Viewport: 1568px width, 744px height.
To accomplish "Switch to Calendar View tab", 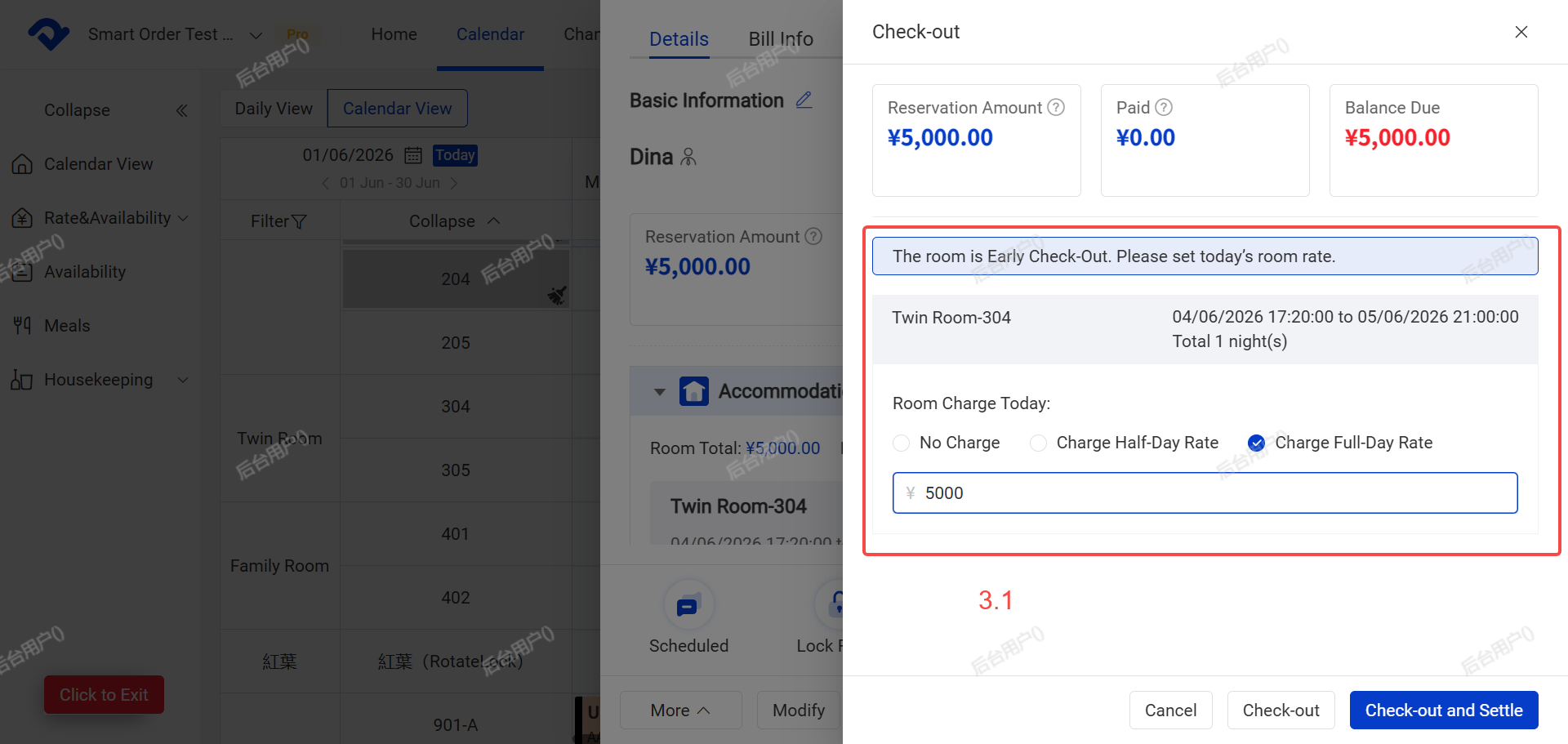I will [x=397, y=109].
